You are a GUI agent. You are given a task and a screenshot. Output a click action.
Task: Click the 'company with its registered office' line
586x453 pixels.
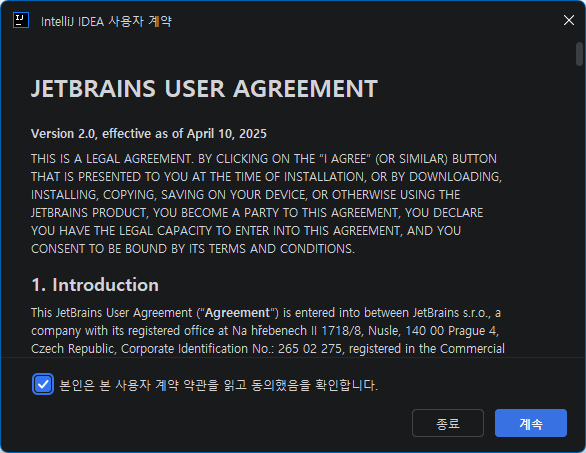265,331
